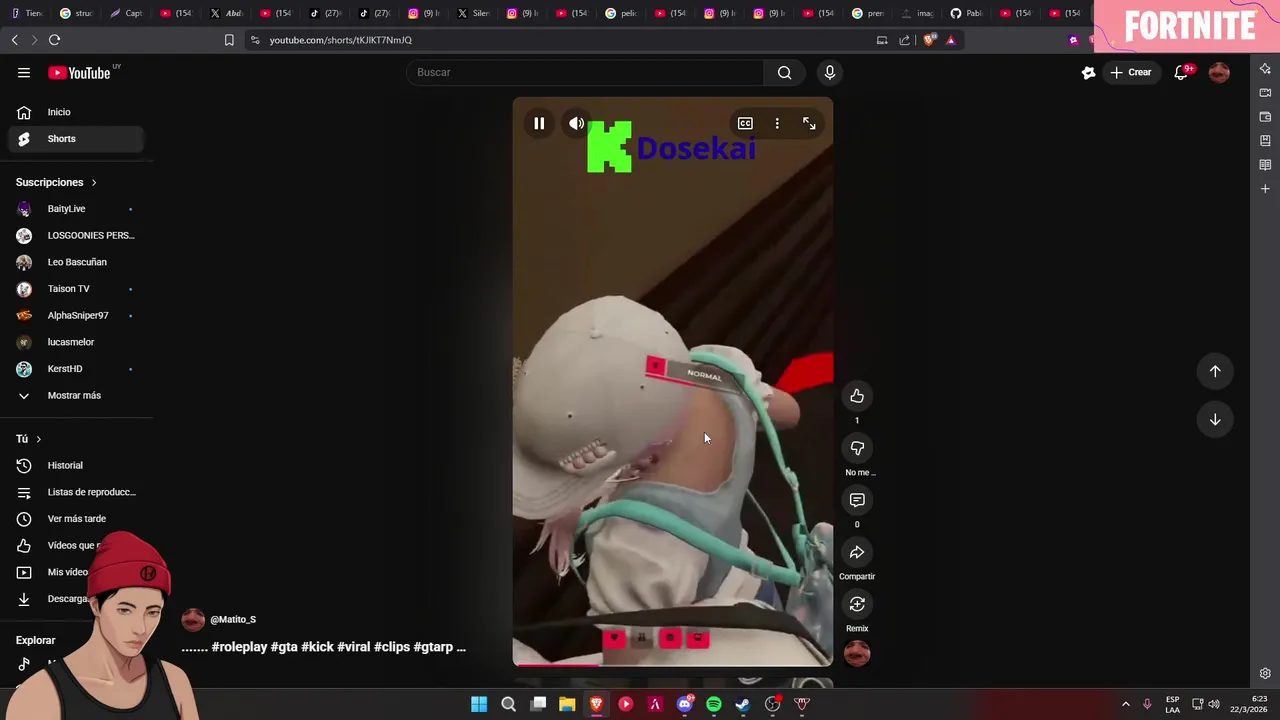
Task: Reload the page with the refresh icon
Action: (54, 40)
